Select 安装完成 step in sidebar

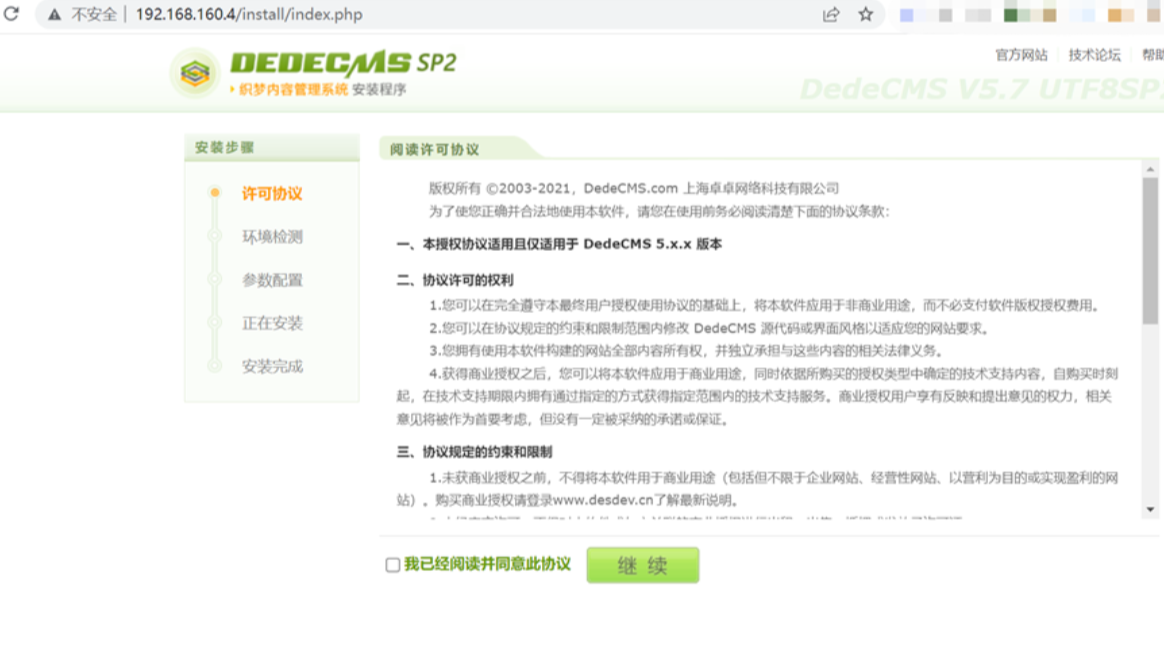[272, 366]
